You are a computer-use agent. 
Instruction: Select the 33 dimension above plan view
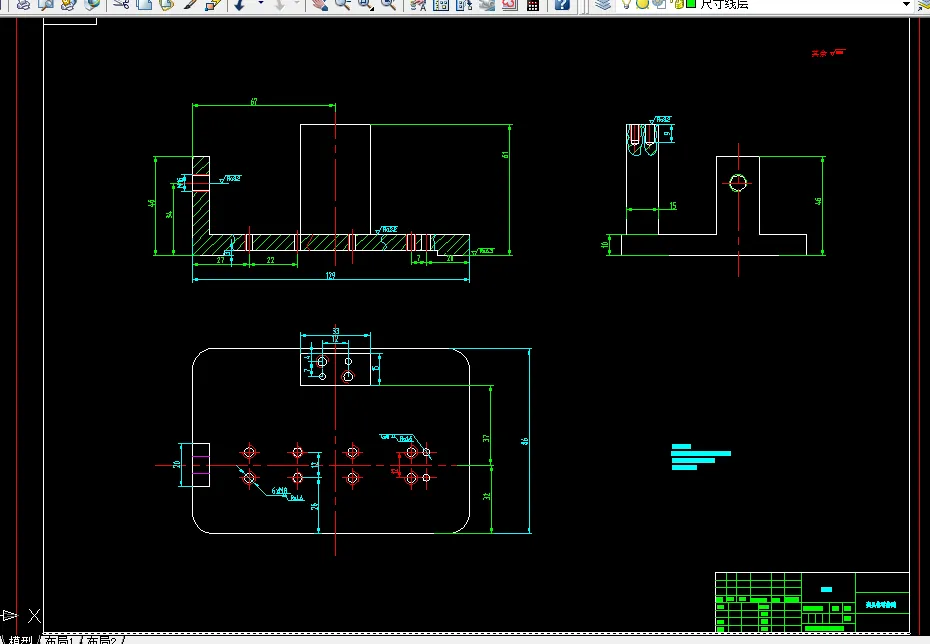[x=336, y=331]
